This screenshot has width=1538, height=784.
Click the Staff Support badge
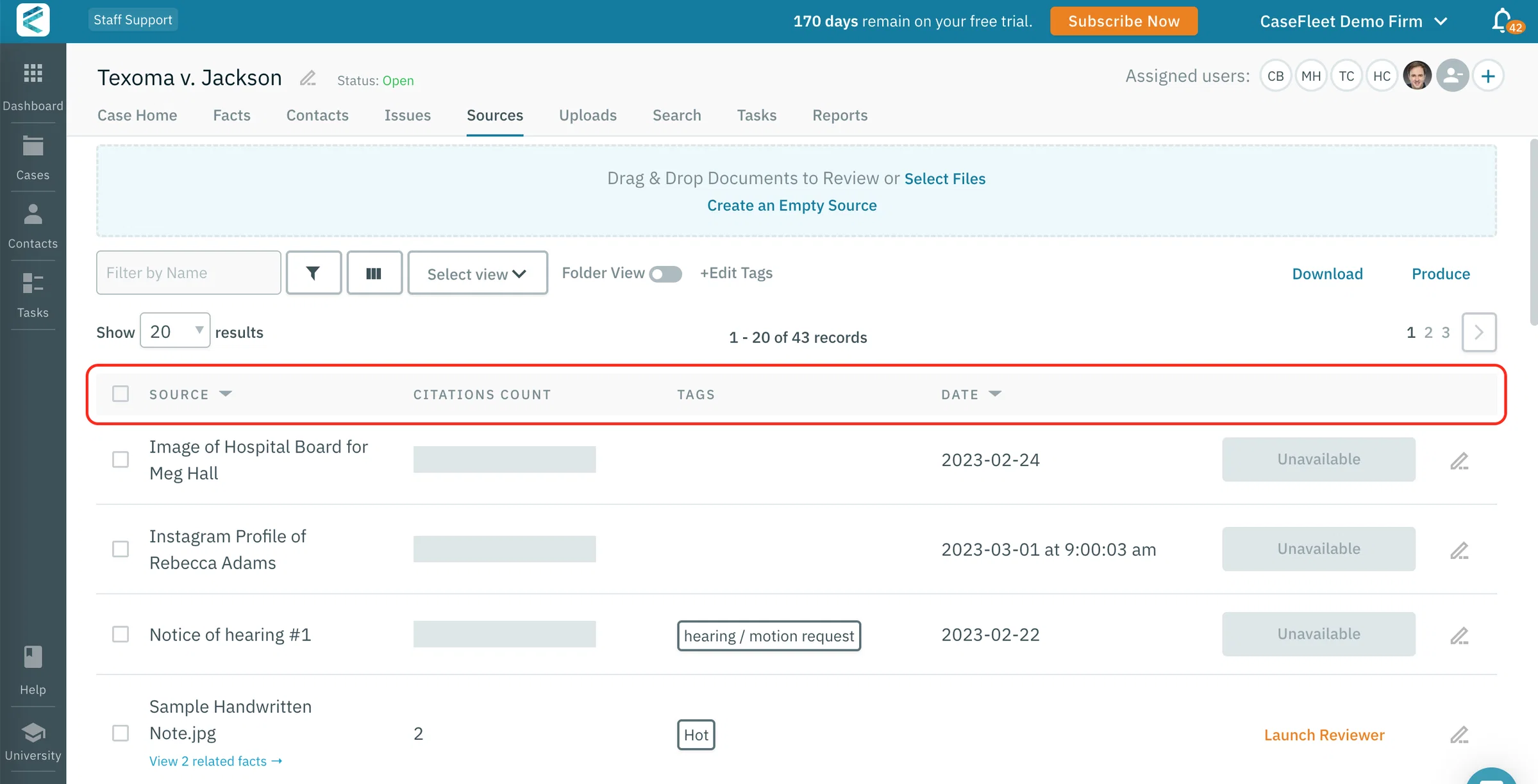pyautogui.click(x=133, y=20)
